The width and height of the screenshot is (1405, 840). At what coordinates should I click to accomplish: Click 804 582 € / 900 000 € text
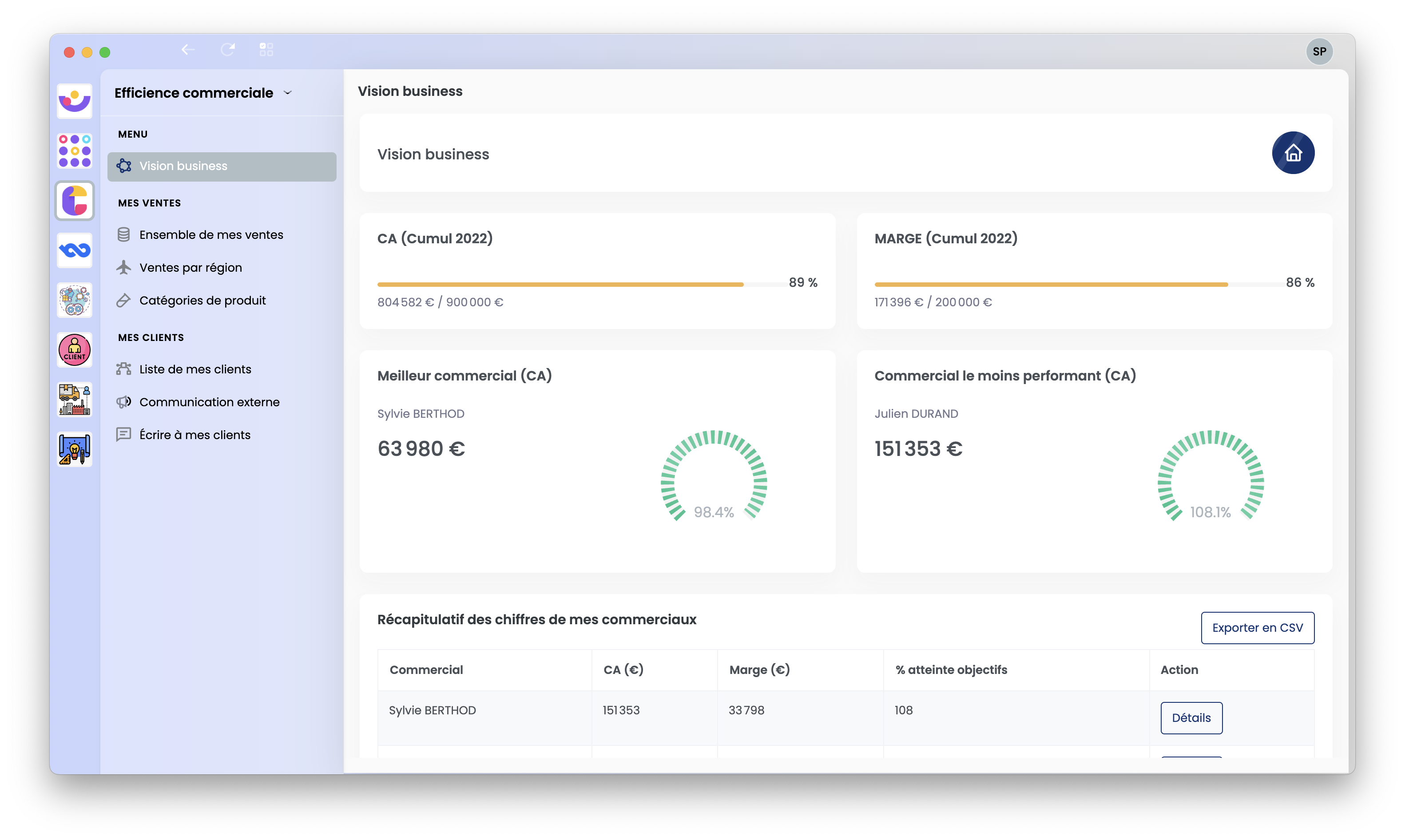point(440,302)
